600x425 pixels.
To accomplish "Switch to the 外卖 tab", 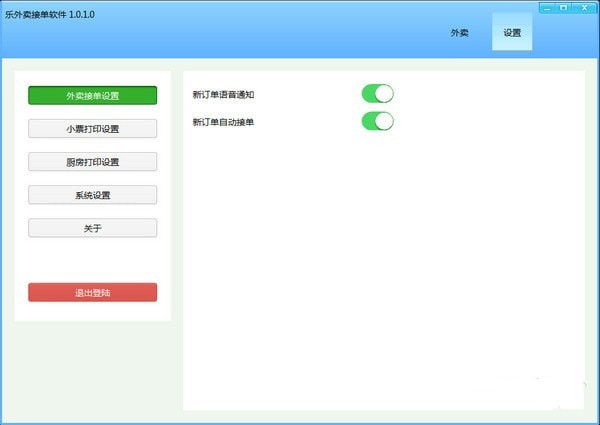I will pos(459,33).
